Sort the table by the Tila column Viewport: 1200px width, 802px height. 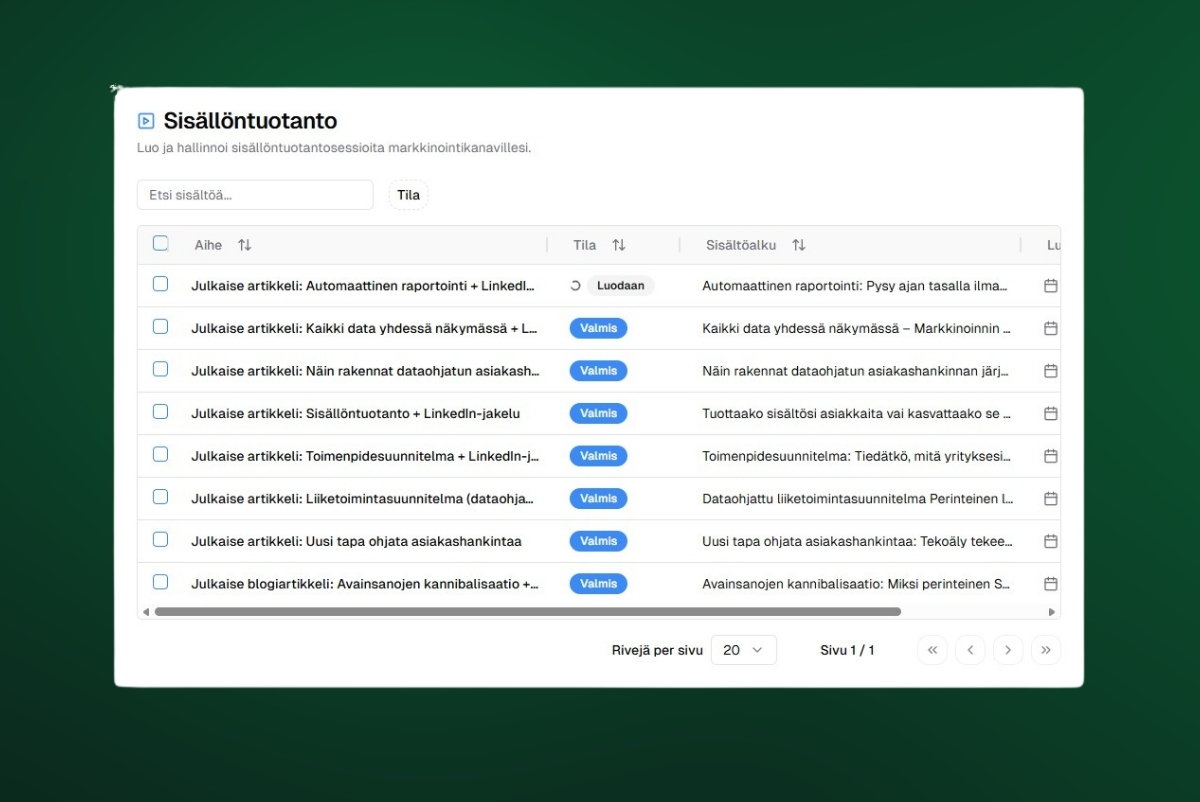click(618, 244)
